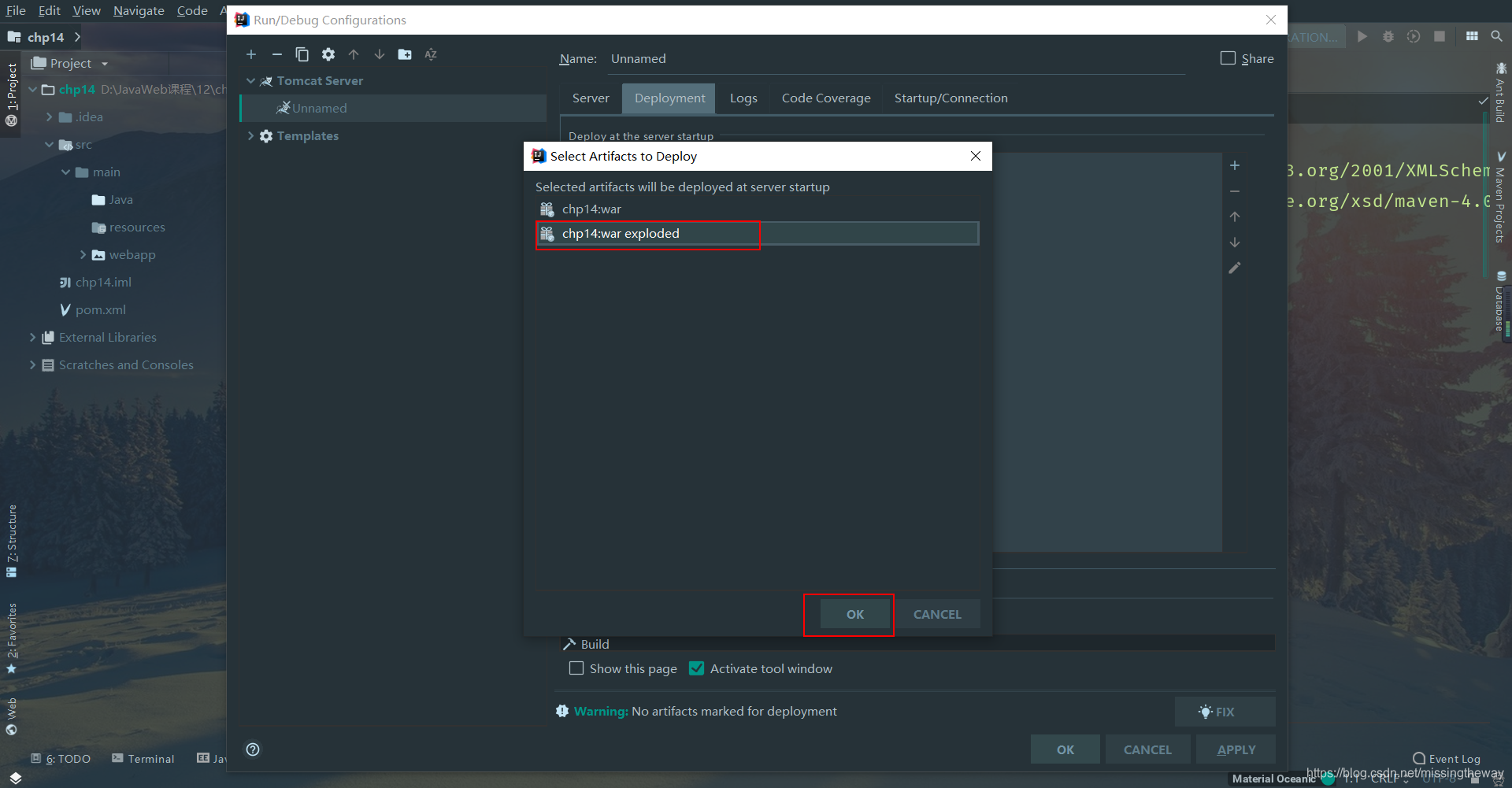Collapse src folder in project tree
Viewport: 1512px width, 788px height.
[x=49, y=144]
